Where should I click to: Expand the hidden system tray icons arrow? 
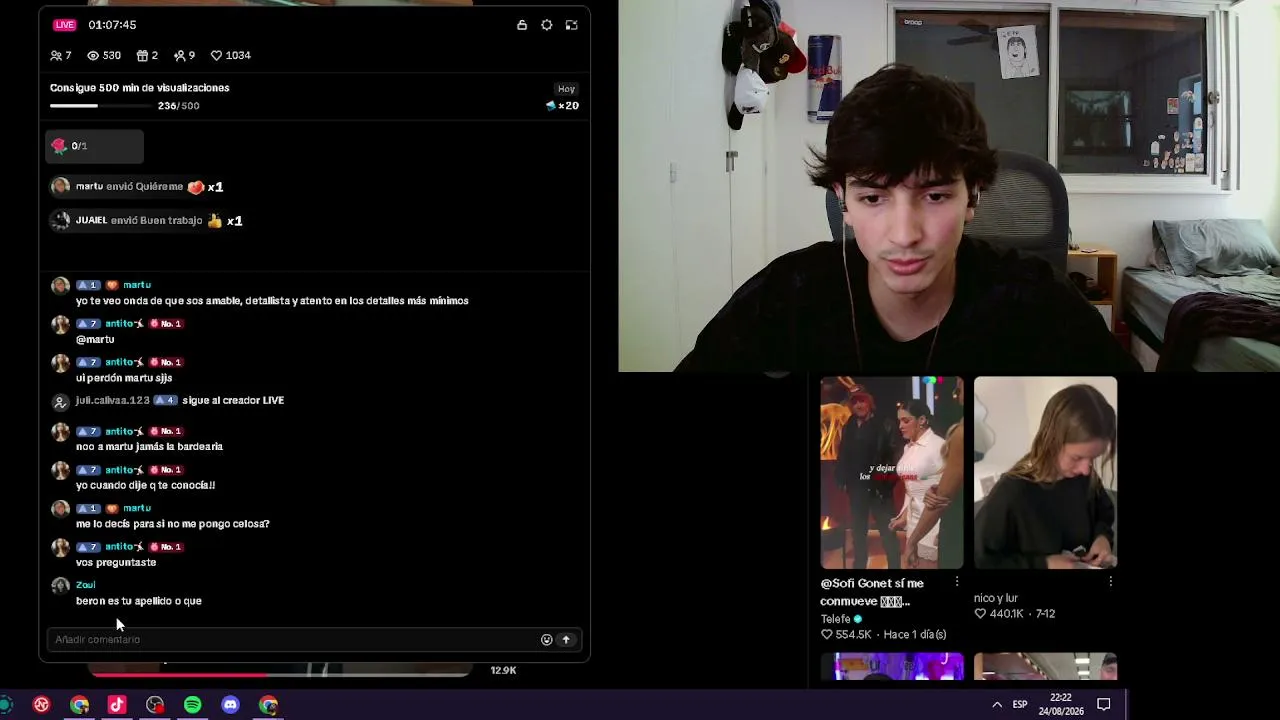click(997, 705)
